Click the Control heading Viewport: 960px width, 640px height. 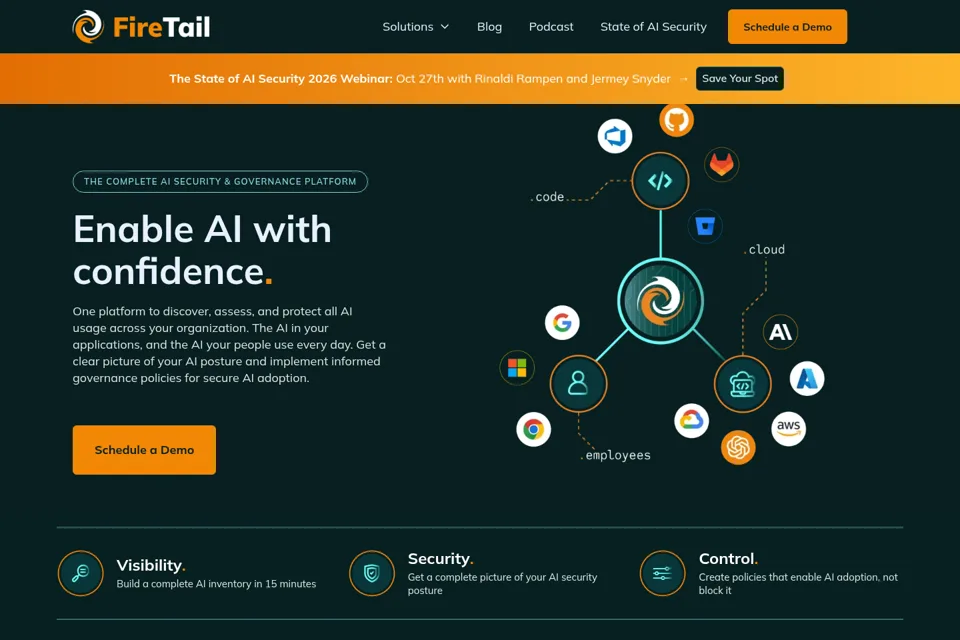(728, 559)
